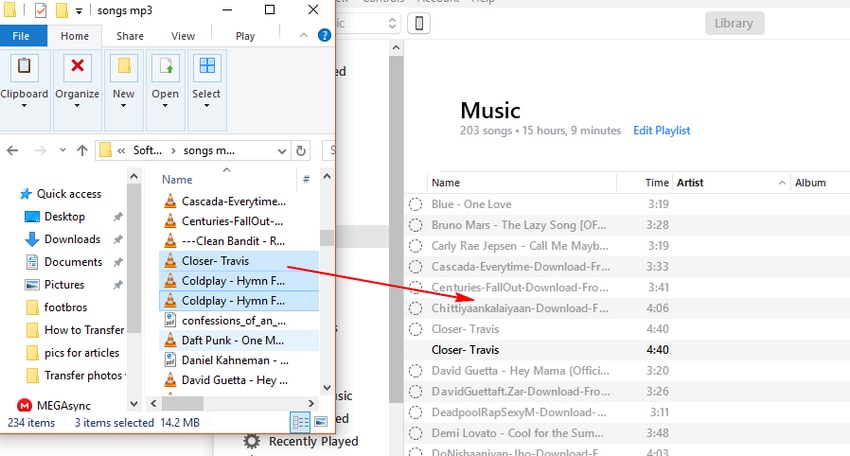
Task: Open the address bar path dropdown arrow
Action: click(x=281, y=151)
